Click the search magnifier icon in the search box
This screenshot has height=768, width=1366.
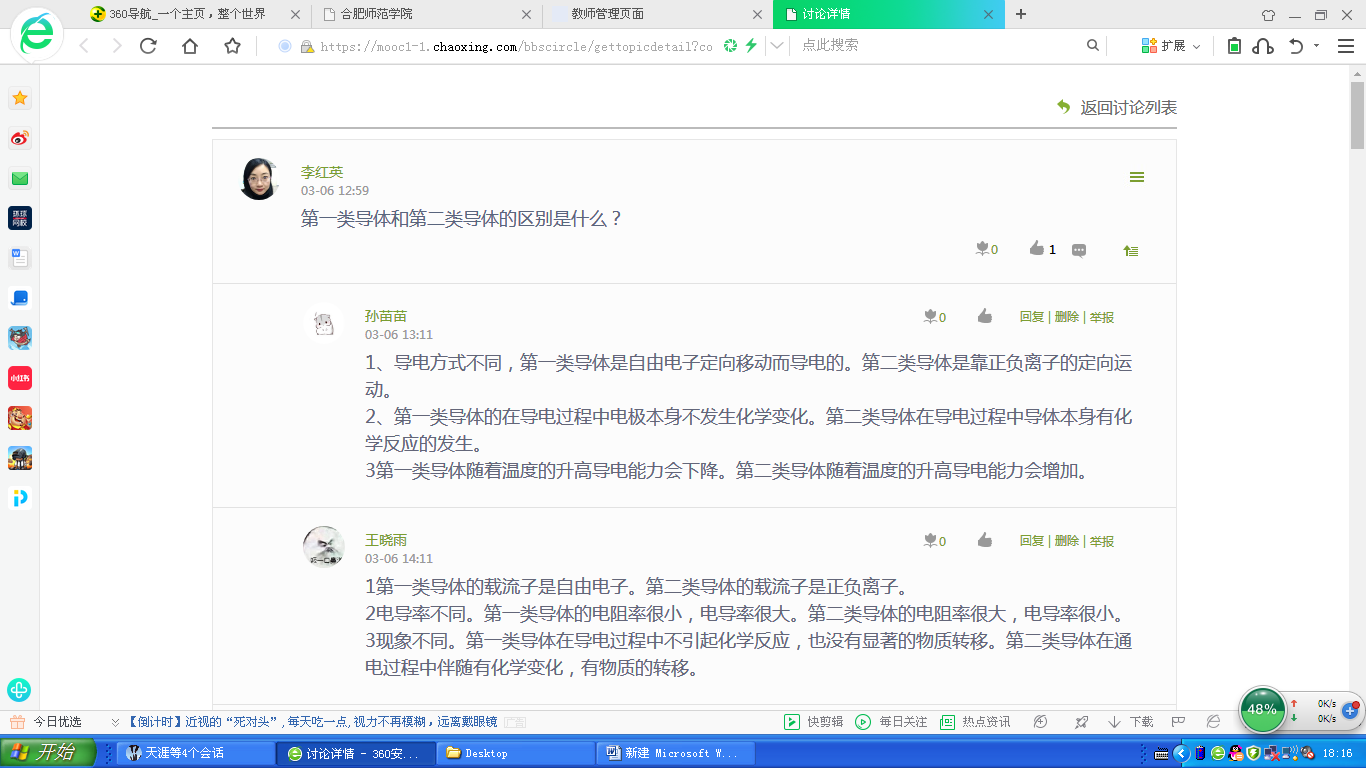1093,46
